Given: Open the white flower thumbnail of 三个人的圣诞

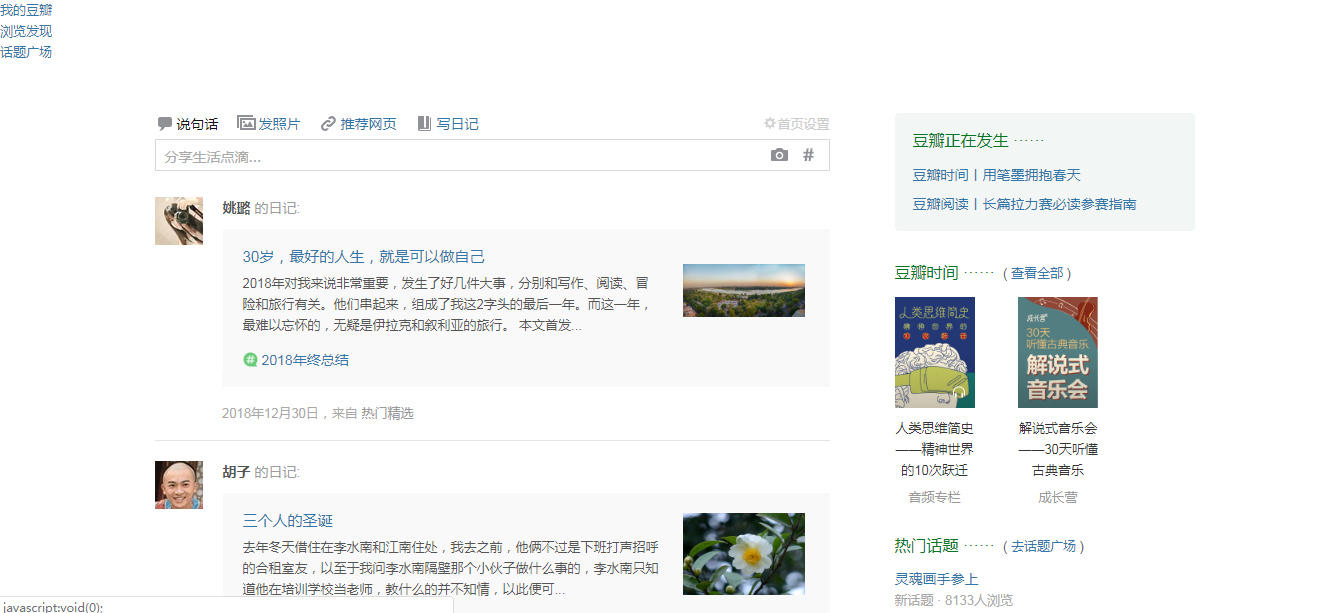Looking at the screenshot, I should click(744, 554).
